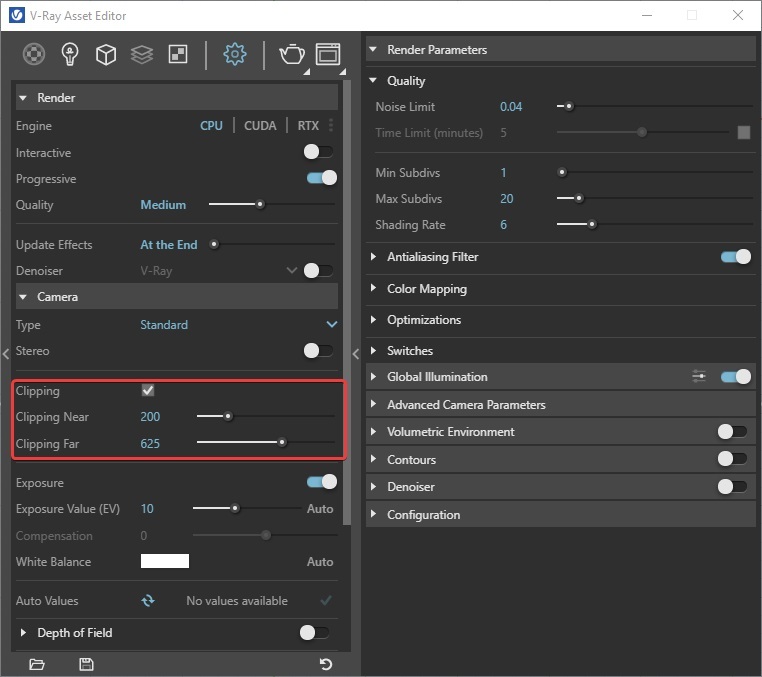Click the Time Limit gray square button
This screenshot has height=677, width=762.
point(744,132)
